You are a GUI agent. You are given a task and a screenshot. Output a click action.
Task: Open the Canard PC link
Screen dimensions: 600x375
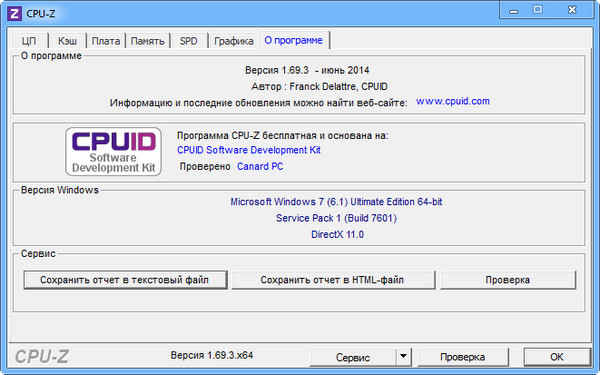(x=260, y=166)
